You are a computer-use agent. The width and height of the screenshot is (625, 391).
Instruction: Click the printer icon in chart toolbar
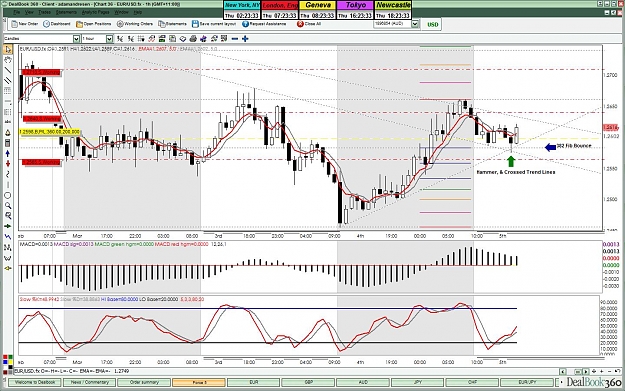(x=193, y=39)
